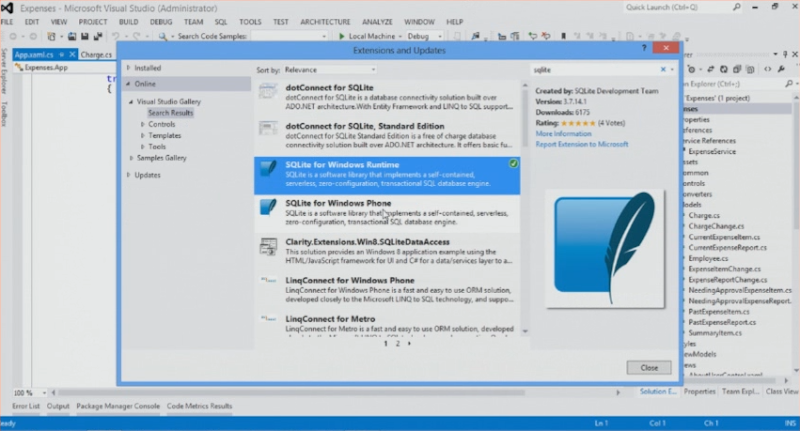Image resolution: width=800 pixels, height=431 pixels.
Task: Expand the Controls node
Action: pos(142,124)
